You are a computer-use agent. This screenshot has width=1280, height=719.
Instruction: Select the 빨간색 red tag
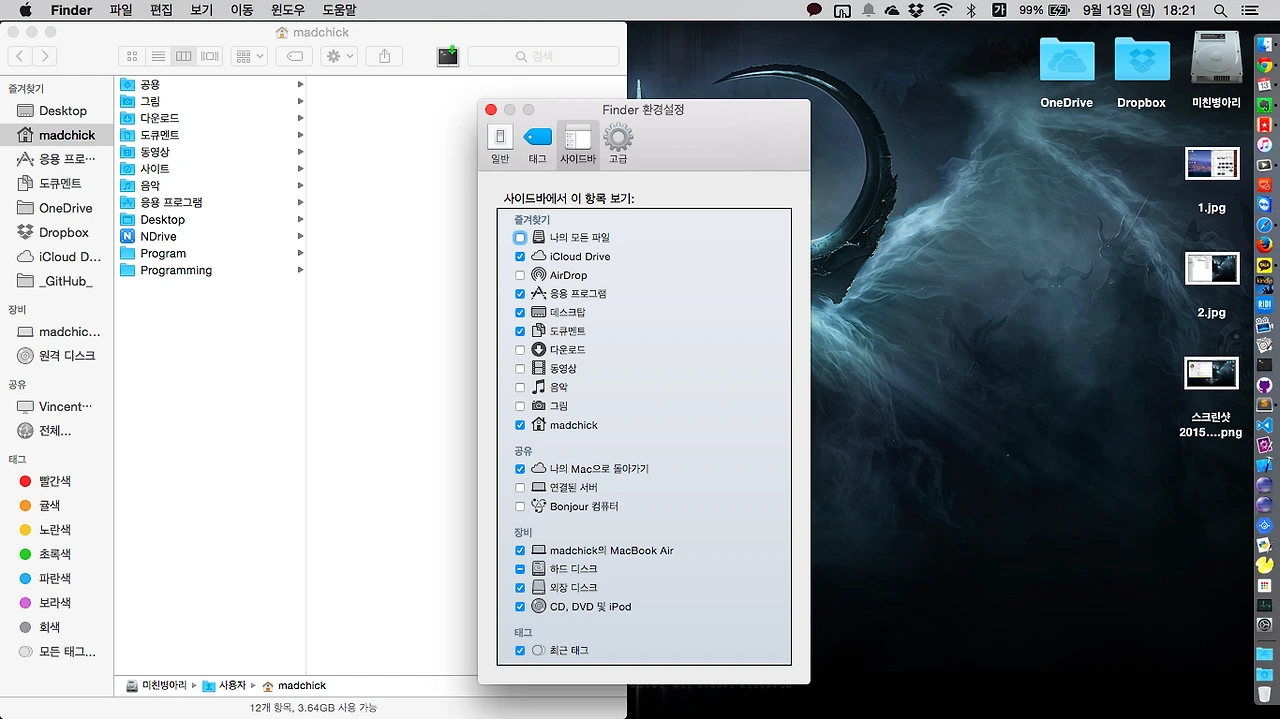[54, 481]
